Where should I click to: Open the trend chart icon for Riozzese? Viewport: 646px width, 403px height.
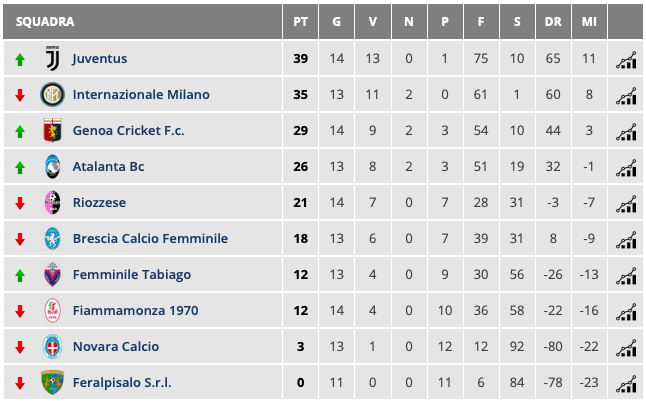pos(626,203)
